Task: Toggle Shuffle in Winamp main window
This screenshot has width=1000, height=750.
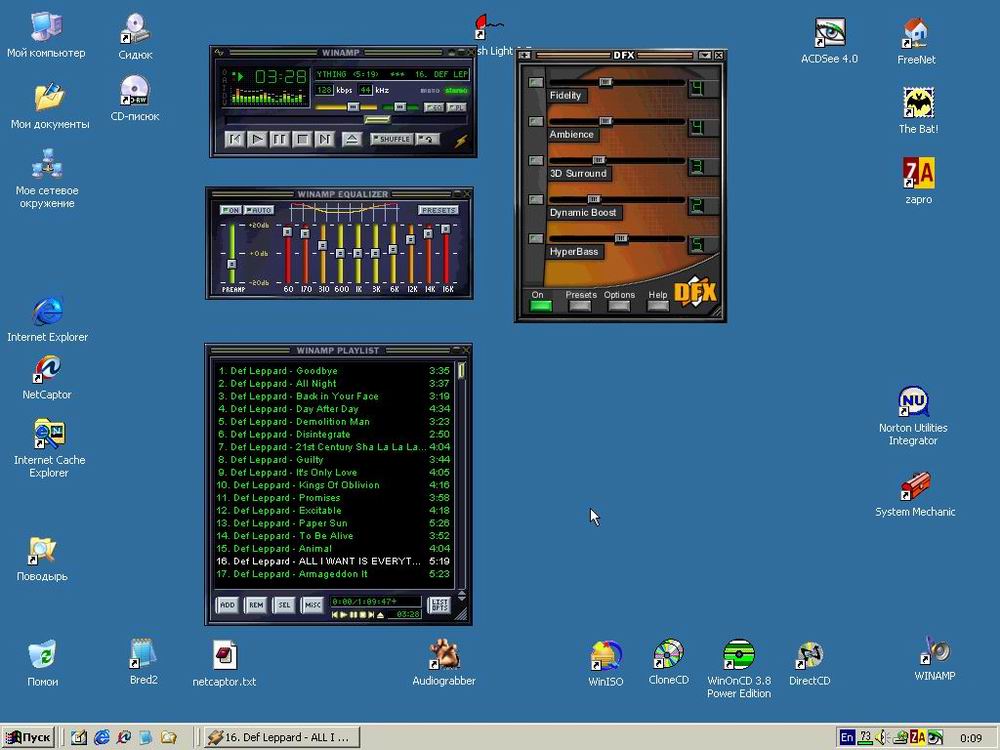Action: [x=390, y=138]
